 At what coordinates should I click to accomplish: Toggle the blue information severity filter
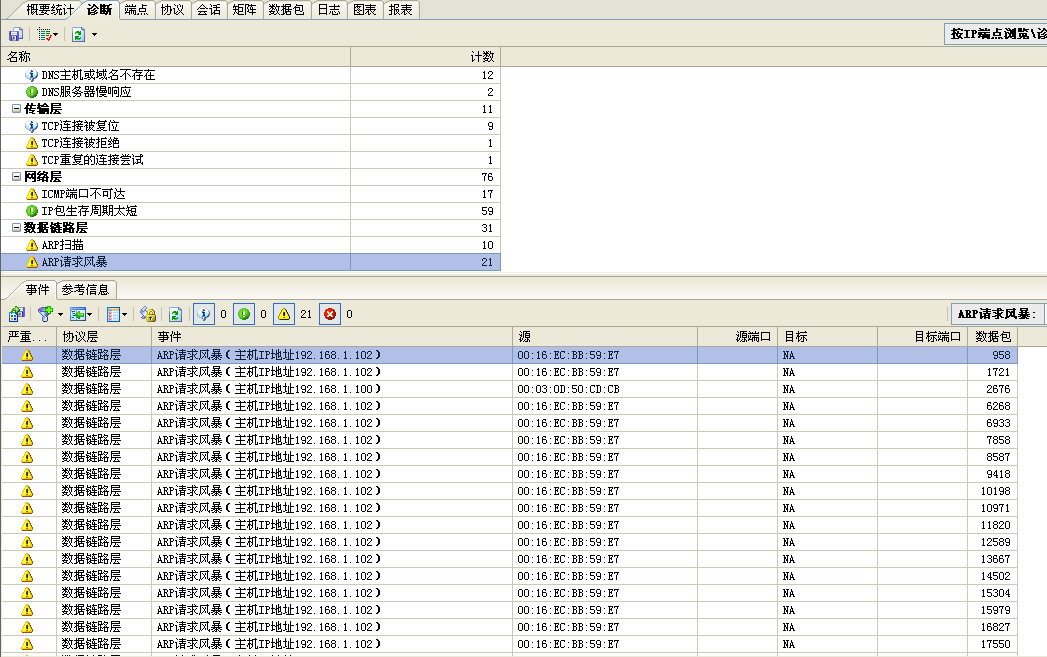tap(203, 314)
